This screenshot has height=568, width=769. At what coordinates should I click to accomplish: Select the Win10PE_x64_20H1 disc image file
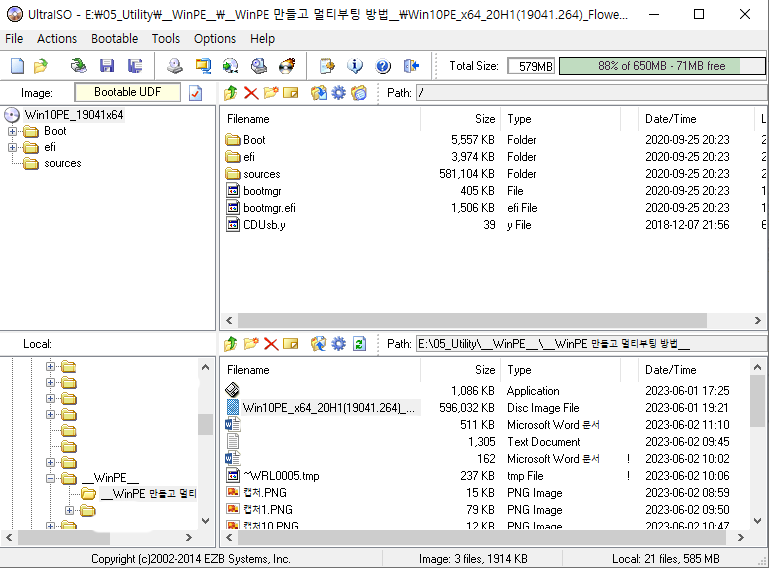[329, 408]
